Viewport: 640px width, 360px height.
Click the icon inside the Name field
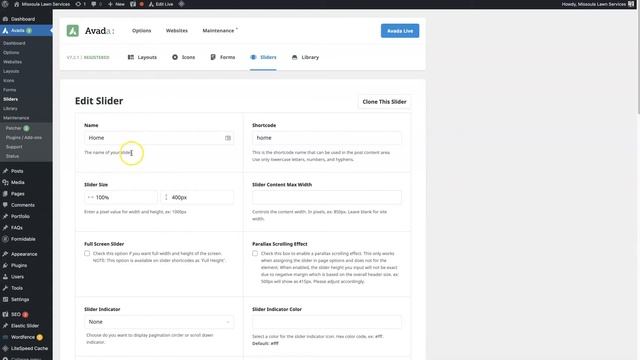[228, 138]
